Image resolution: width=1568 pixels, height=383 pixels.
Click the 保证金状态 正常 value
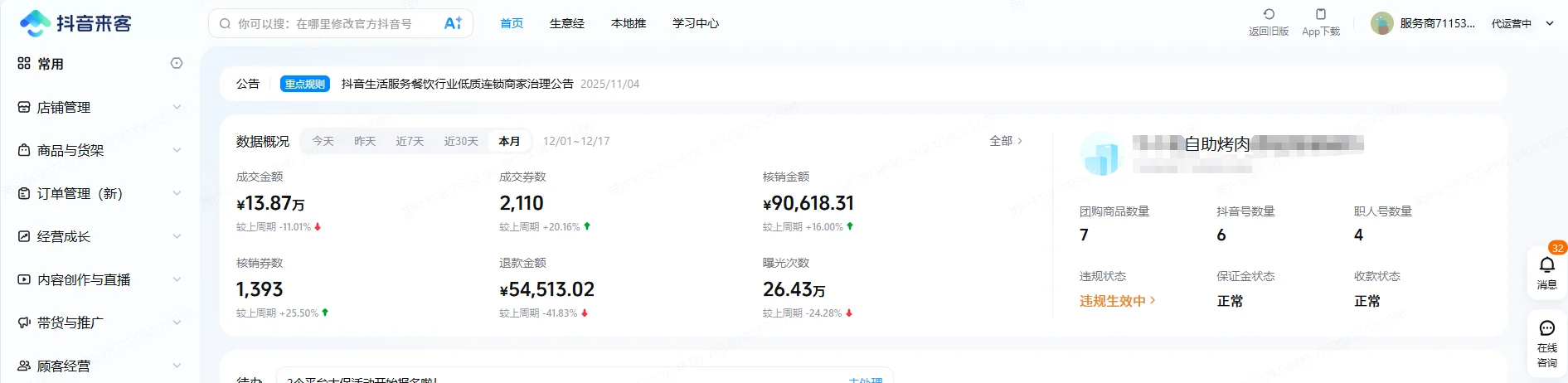[x=1230, y=301]
